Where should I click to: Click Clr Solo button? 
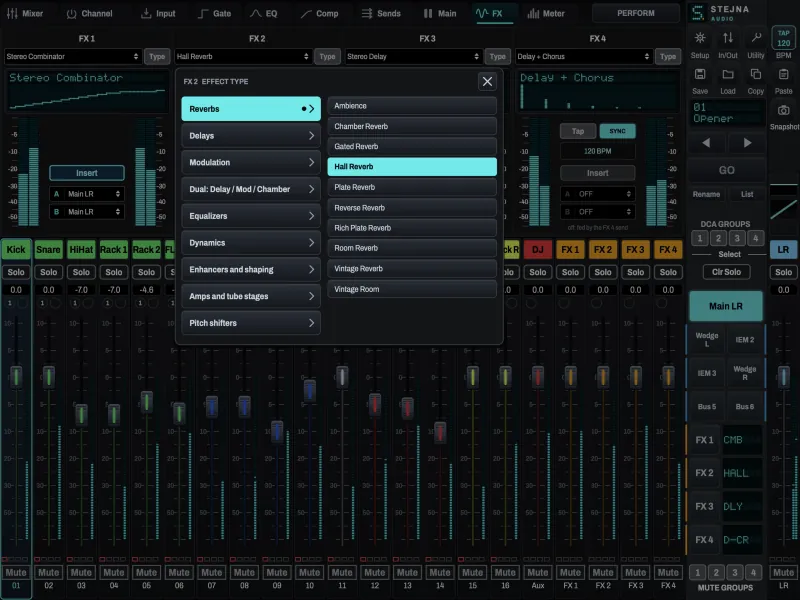pyautogui.click(x=727, y=272)
